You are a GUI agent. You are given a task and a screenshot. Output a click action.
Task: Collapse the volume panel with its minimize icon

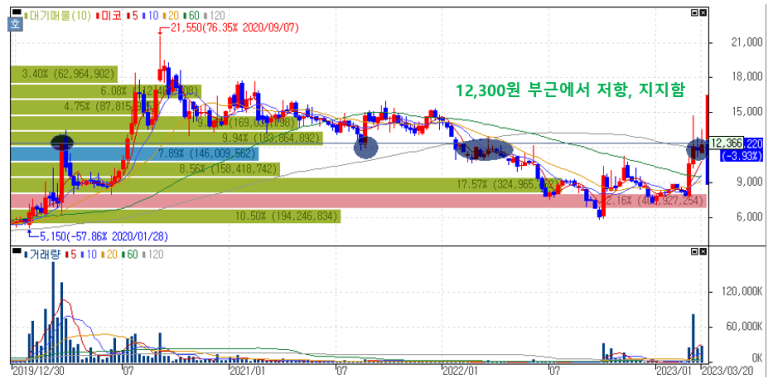pos(695,251)
